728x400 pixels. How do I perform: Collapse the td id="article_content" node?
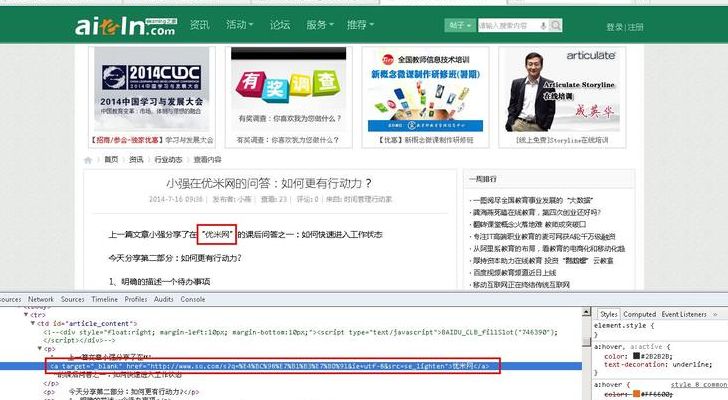(x=33, y=323)
